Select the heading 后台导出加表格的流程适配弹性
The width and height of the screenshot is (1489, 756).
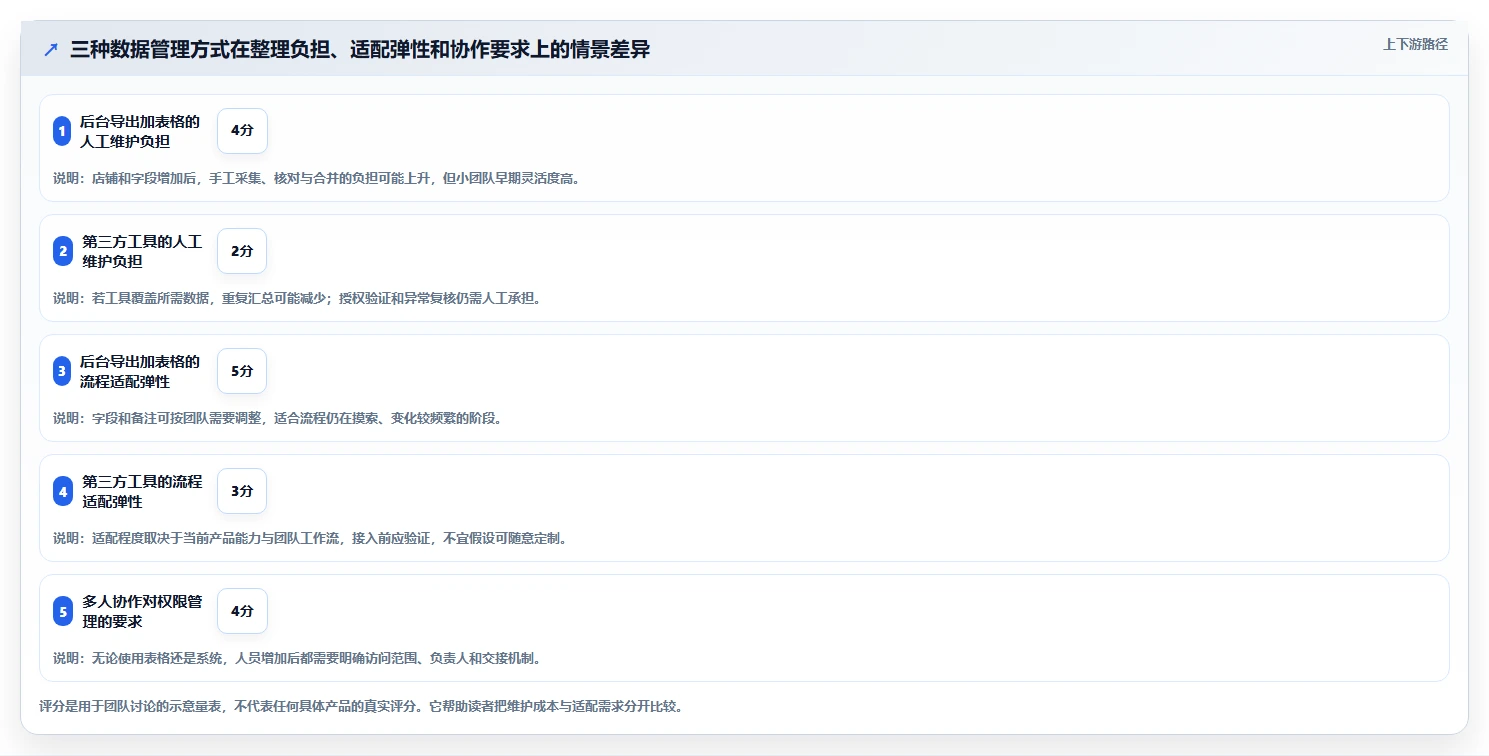[140, 371]
